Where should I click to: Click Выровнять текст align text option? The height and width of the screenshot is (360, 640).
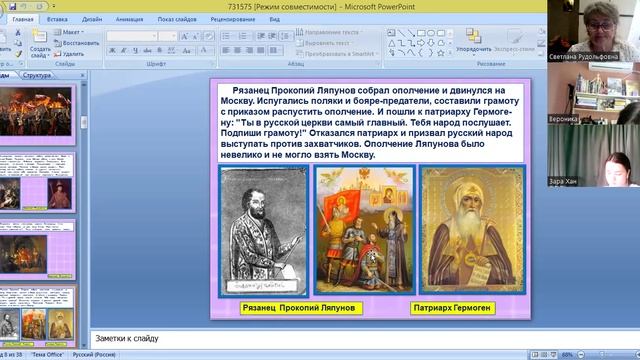[x=324, y=43]
